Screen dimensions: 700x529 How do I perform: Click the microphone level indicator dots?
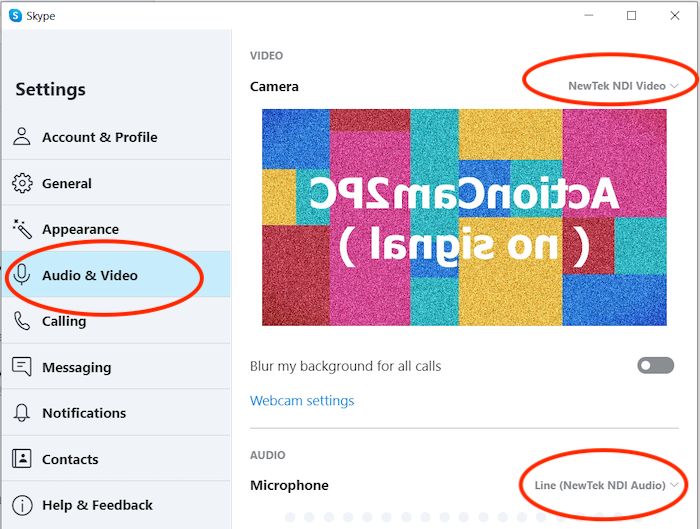tap(464, 517)
